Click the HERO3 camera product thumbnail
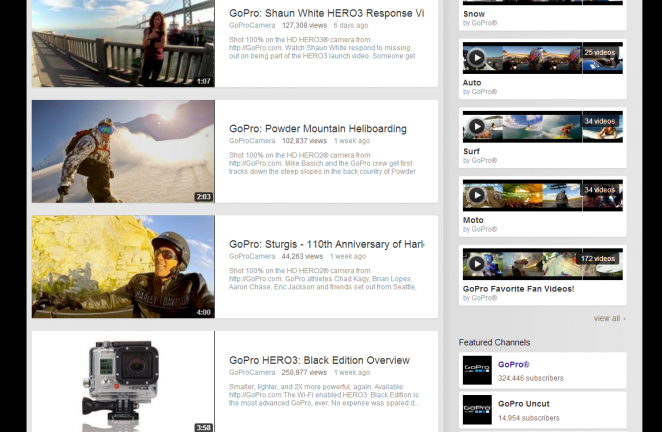 123,381
